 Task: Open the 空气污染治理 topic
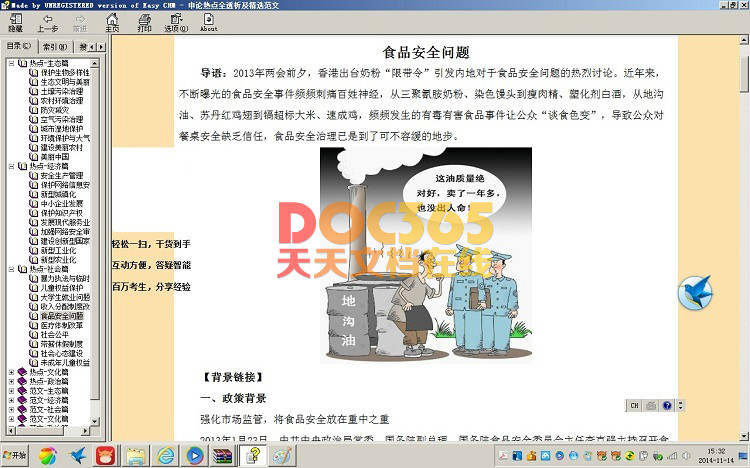click(61, 119)
